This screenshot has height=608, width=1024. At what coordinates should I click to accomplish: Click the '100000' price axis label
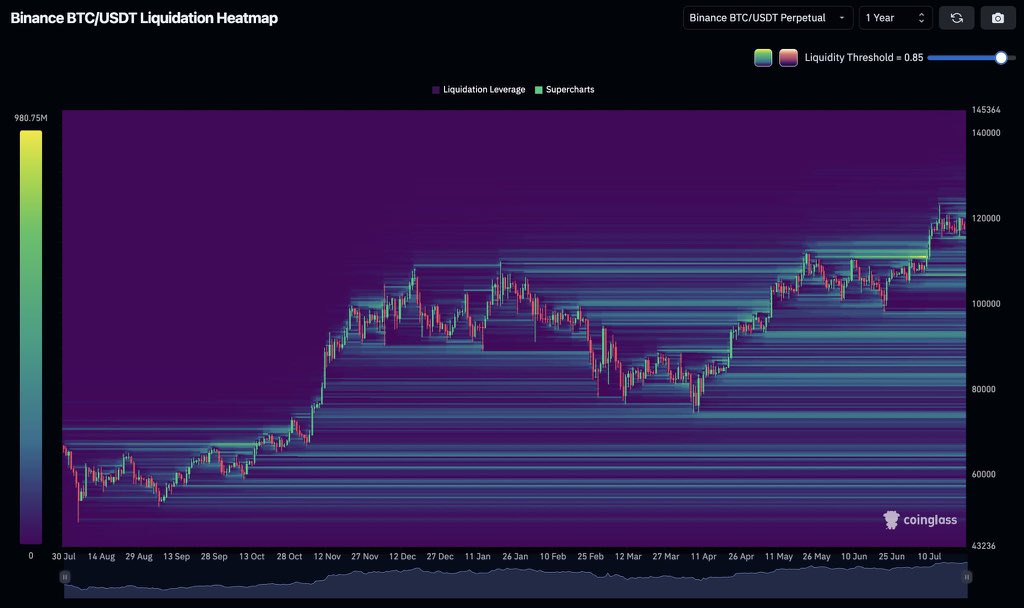pos(985,304)
